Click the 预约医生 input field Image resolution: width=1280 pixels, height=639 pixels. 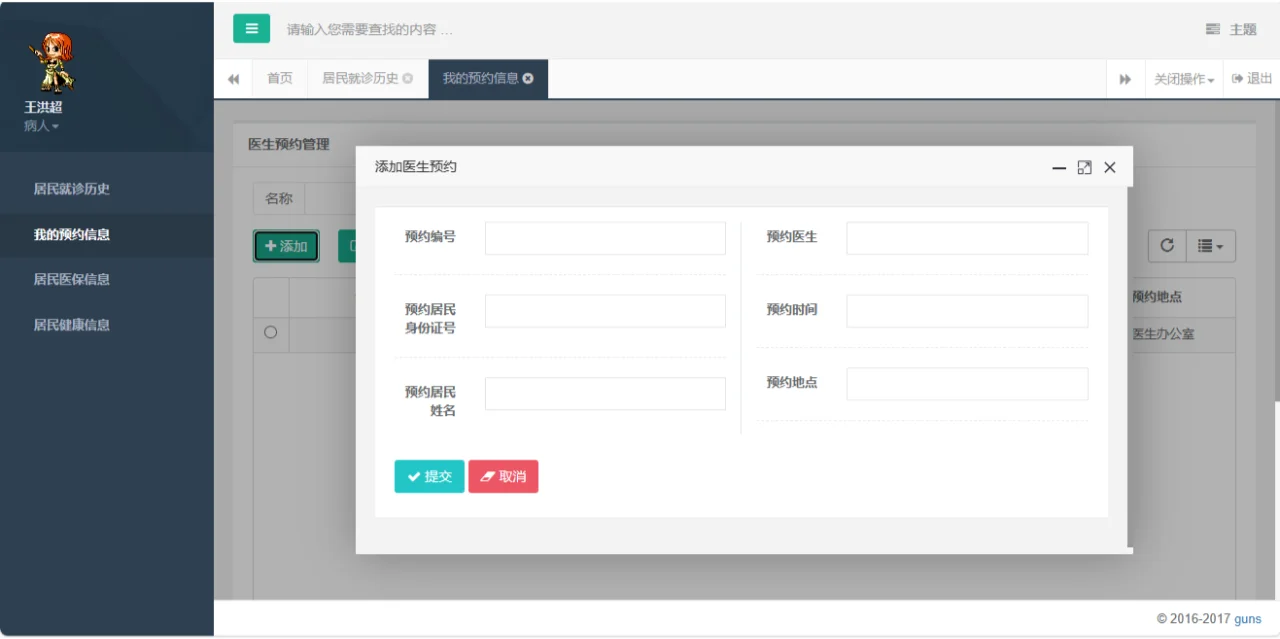[x=967, y=238]
